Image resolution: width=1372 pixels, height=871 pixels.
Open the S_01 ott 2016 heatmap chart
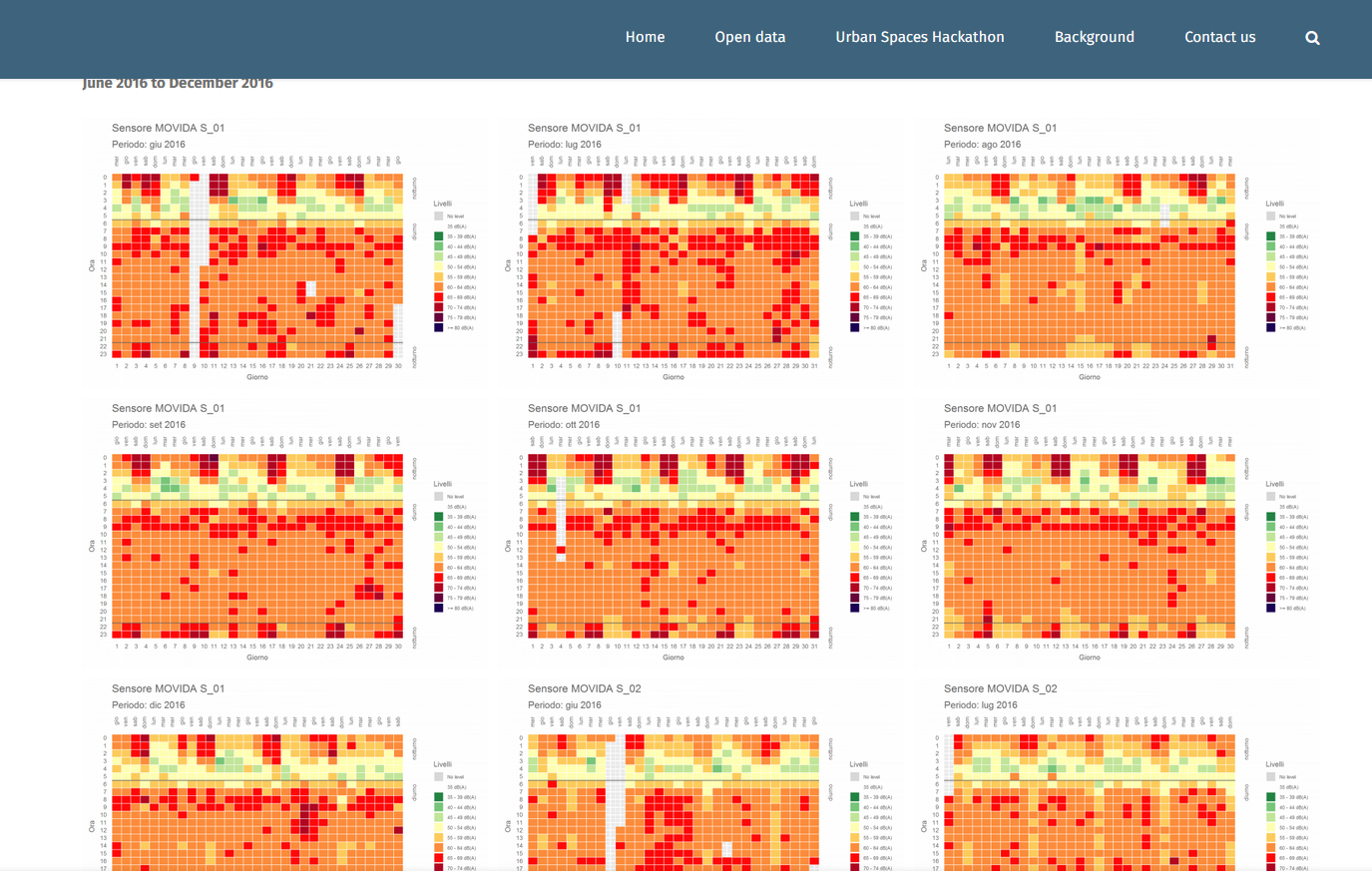click(x=674, y=546)
